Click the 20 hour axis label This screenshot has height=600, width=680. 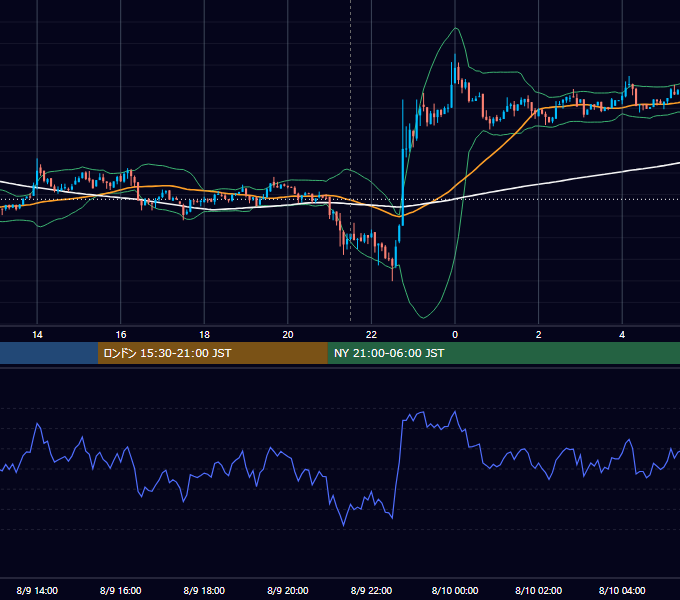point(288,335)
